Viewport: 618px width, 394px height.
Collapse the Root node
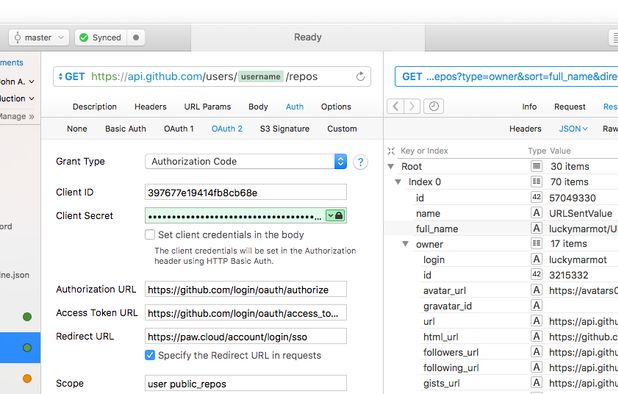point(391,167)
